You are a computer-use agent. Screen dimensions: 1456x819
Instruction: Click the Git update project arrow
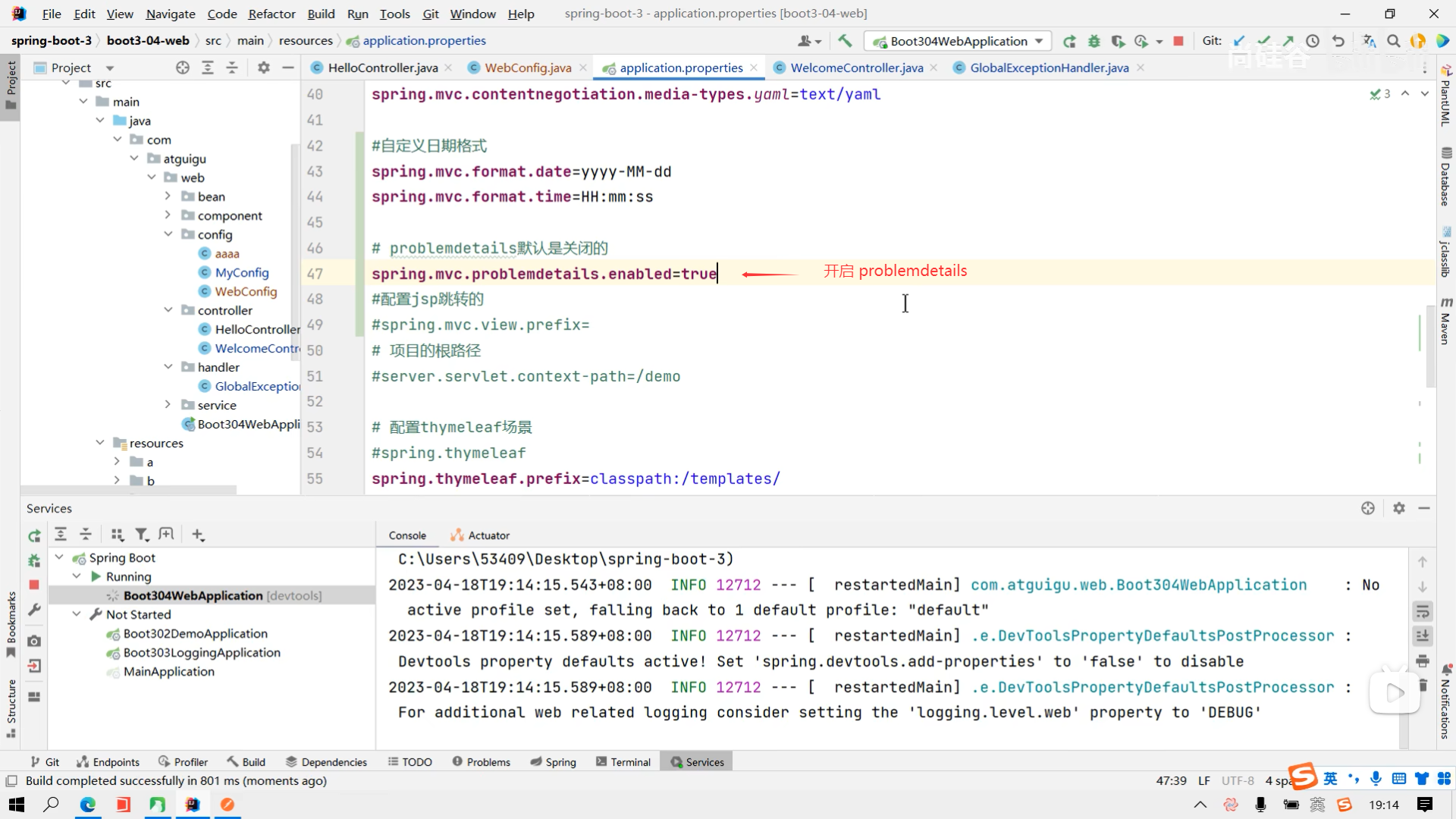[1239, 41]
